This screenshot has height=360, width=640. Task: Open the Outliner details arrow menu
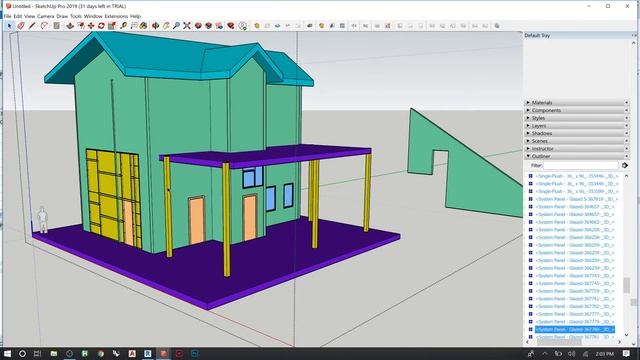625,165
